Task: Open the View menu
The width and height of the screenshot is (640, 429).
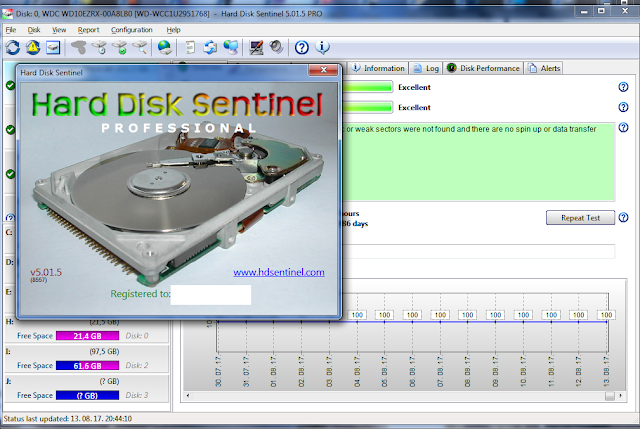Action: coord(59,30)
